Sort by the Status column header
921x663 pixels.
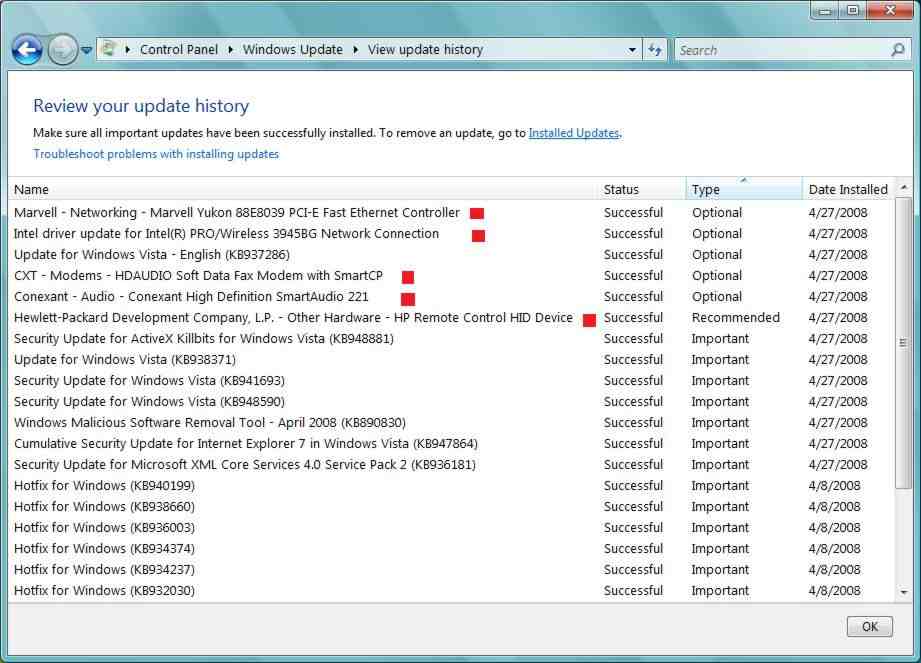[642, 189]
